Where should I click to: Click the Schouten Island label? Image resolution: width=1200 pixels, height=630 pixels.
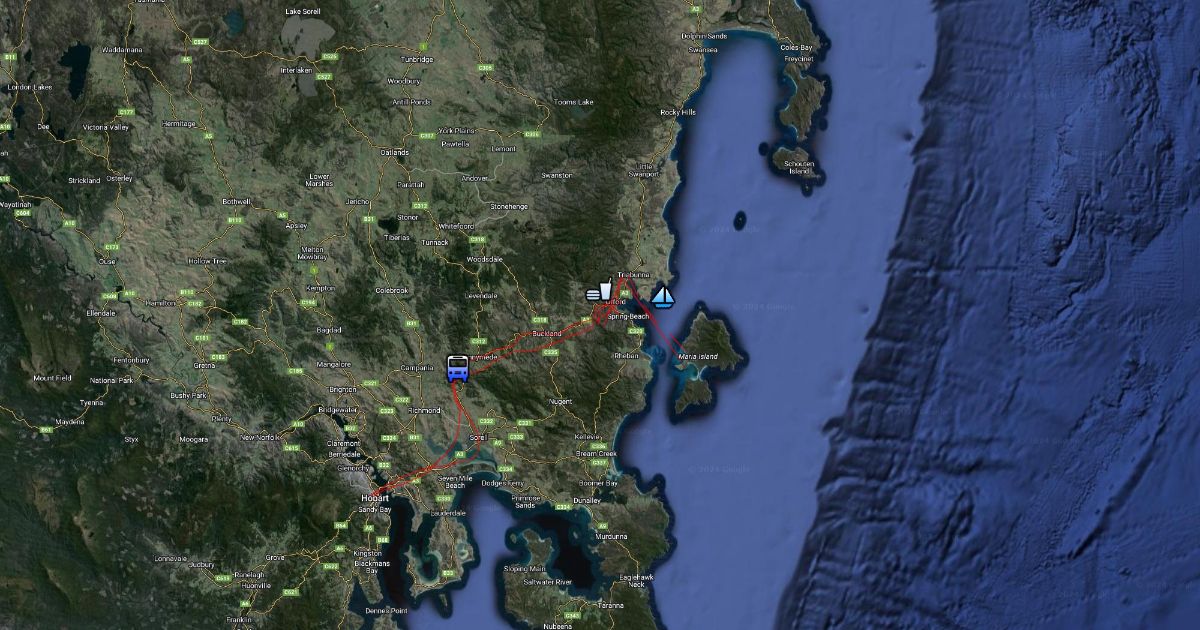click(799, 166)
